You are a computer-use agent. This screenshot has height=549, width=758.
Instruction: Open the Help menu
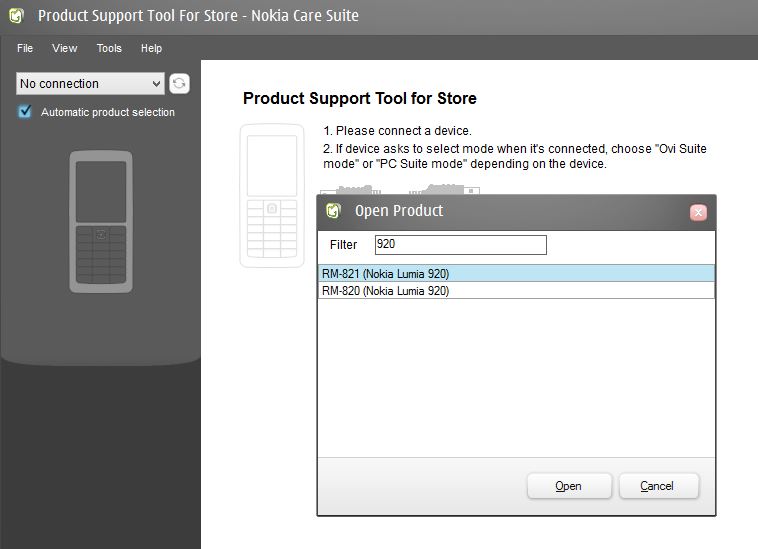pos(151,48)
